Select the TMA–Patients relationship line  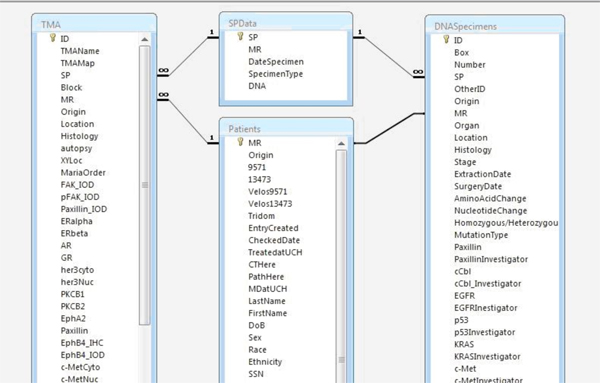188,121
